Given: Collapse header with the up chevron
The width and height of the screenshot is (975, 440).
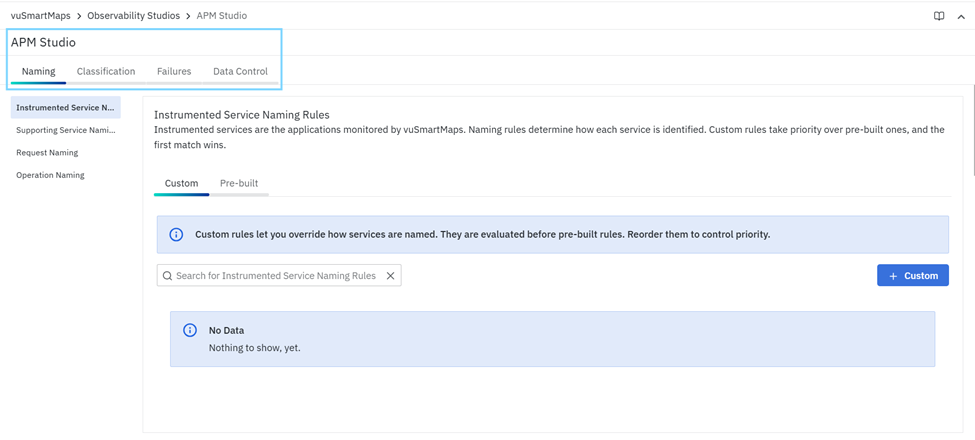Looking at the screenshot, I should pyautogui.click(x=961, y=17).
